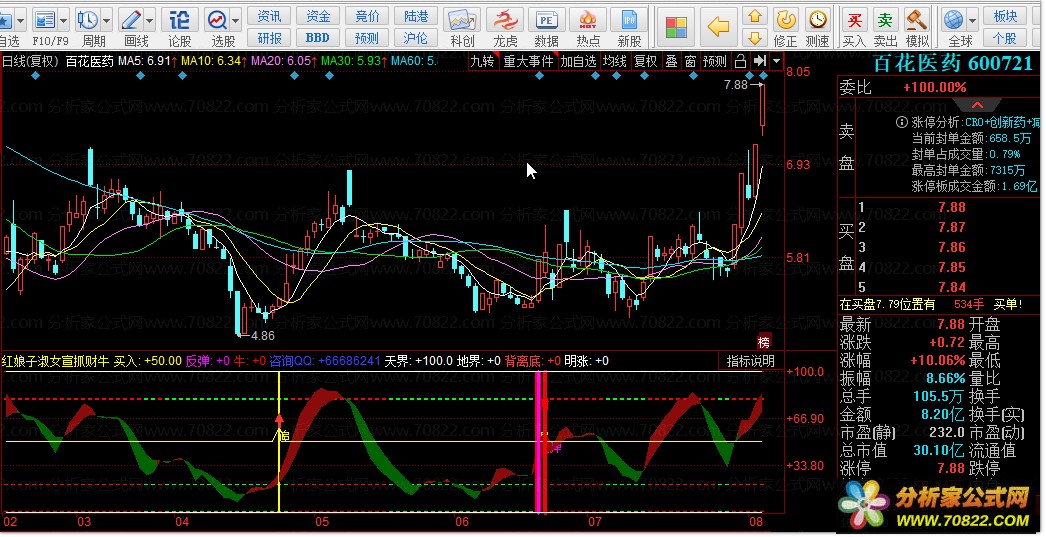
Task: Click the yellow vertical signal line in indicator
Action: click(x=279, y=442)
